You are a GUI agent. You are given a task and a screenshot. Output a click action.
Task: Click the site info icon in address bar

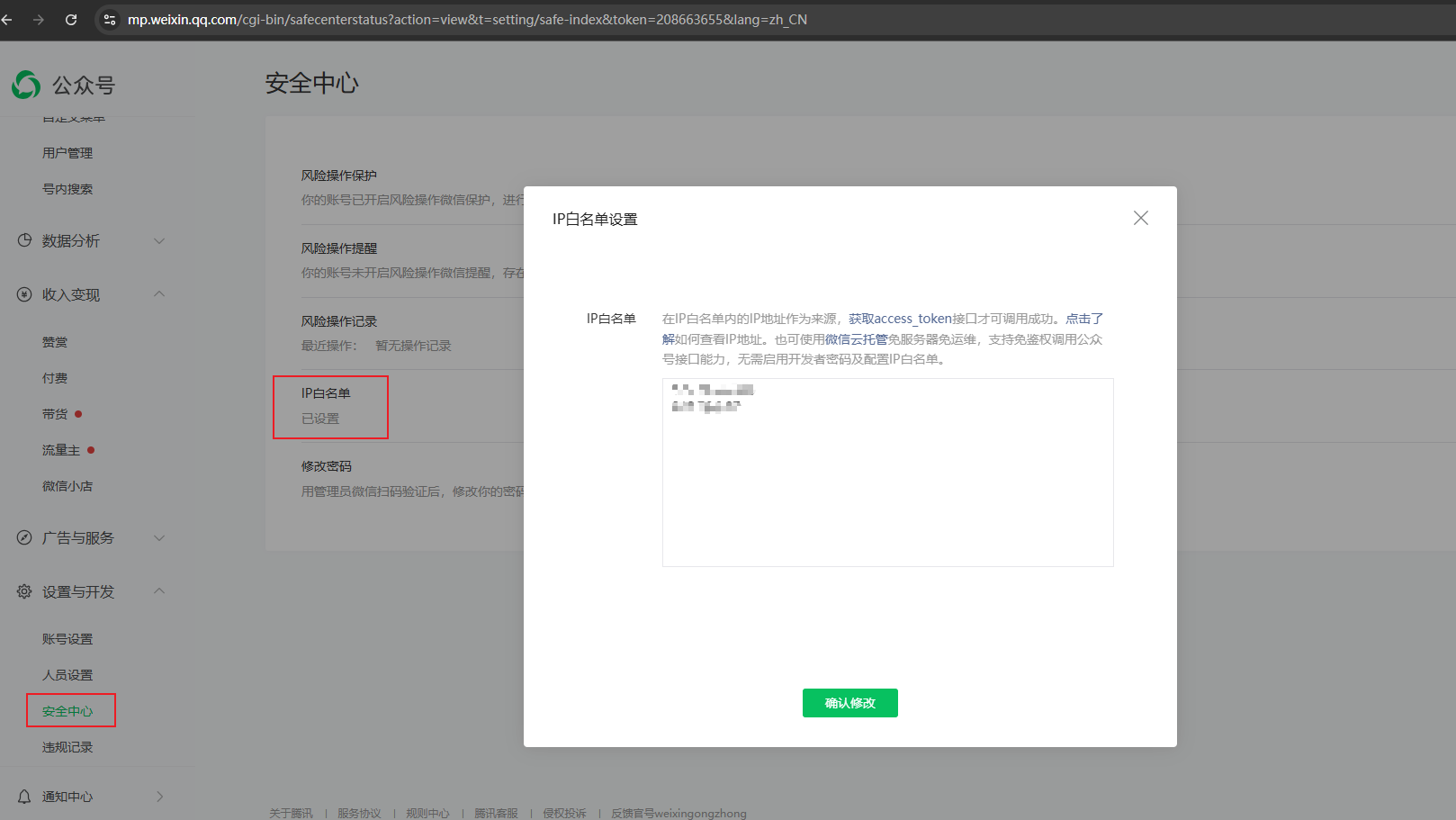coord(110,19)
